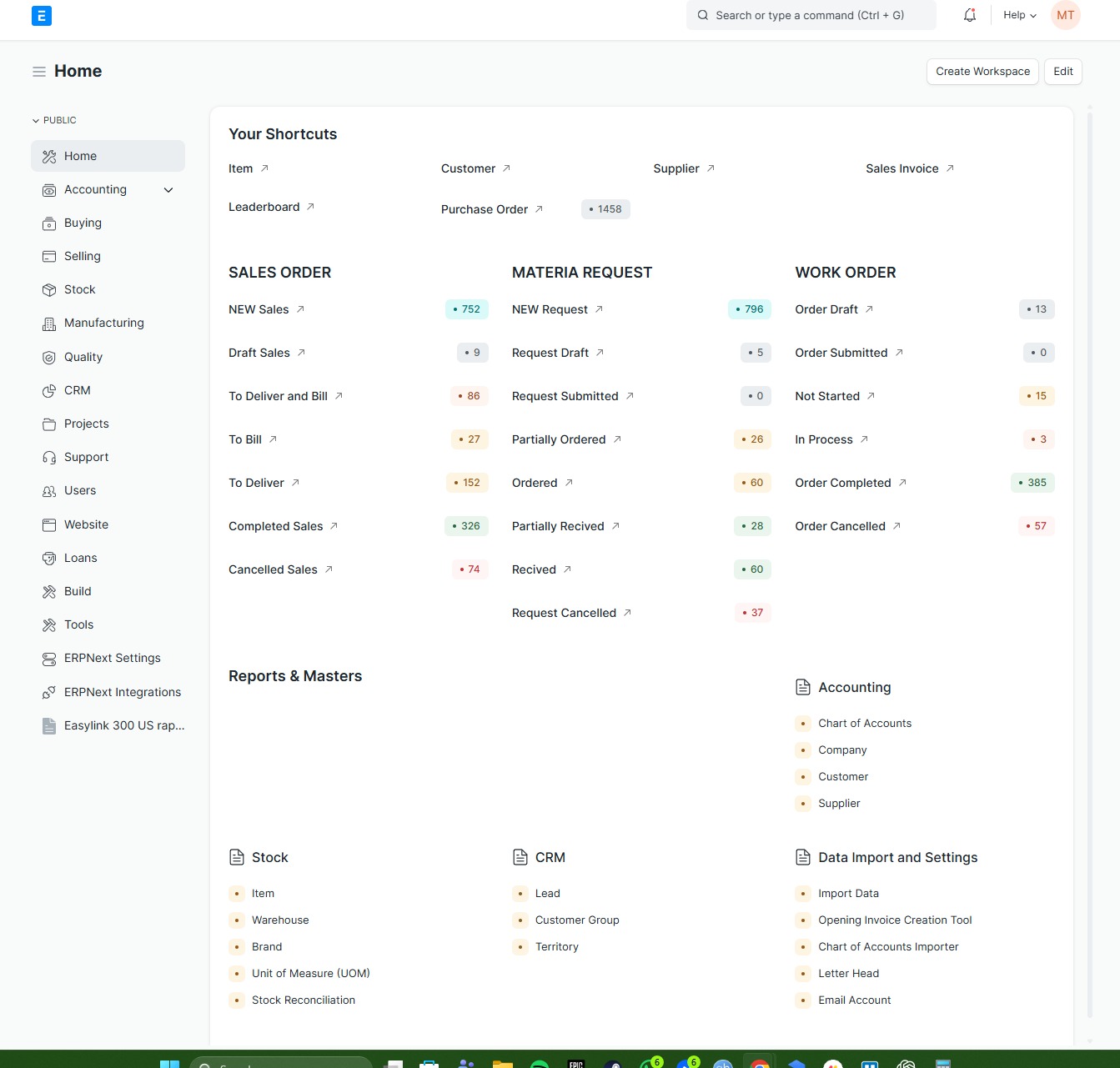Open the Buying workspace in the sidebar
1120x1068 pixels.
(83, 223)
